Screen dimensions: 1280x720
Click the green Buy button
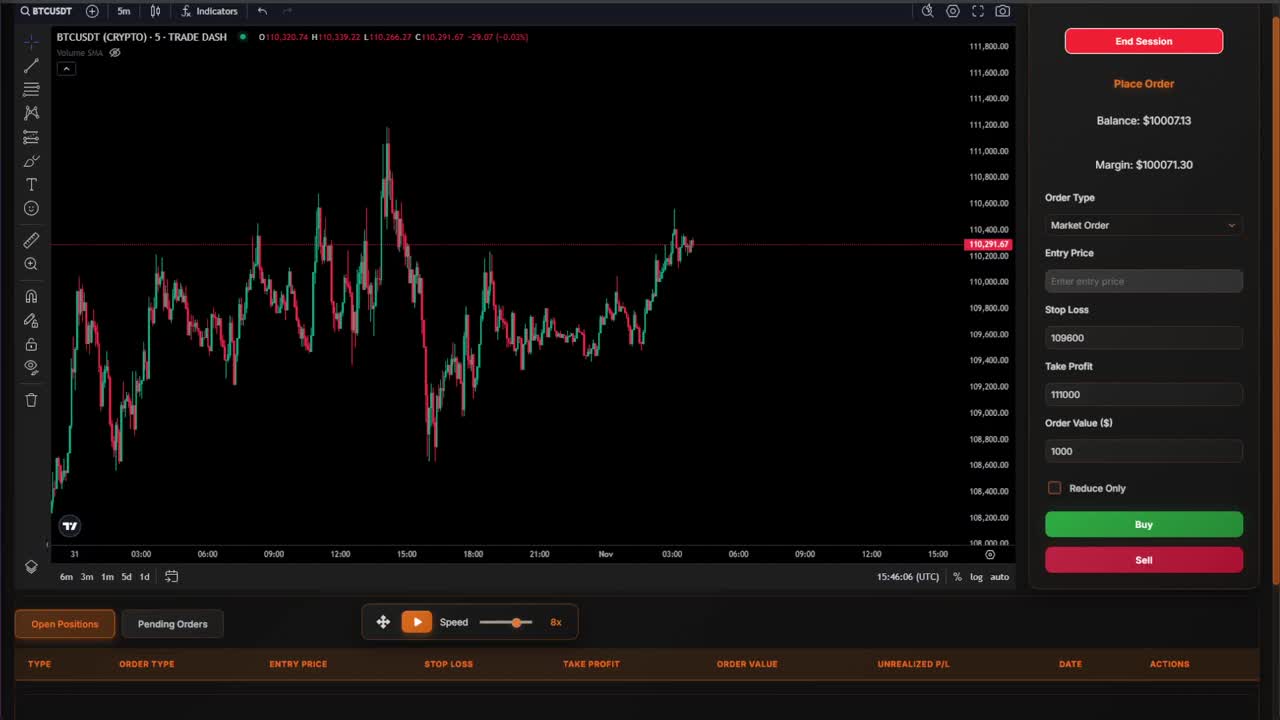pyautogui.click(x=1144, y=524)
